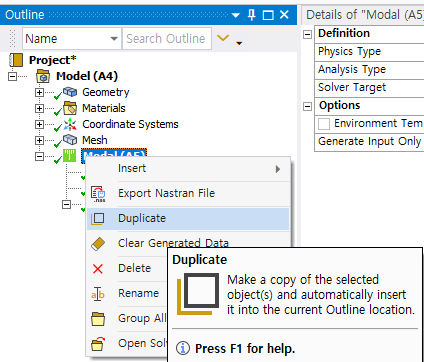Click the green Modal analysis icon
Screen dimensions: 424x362
[x=69, y=156]
